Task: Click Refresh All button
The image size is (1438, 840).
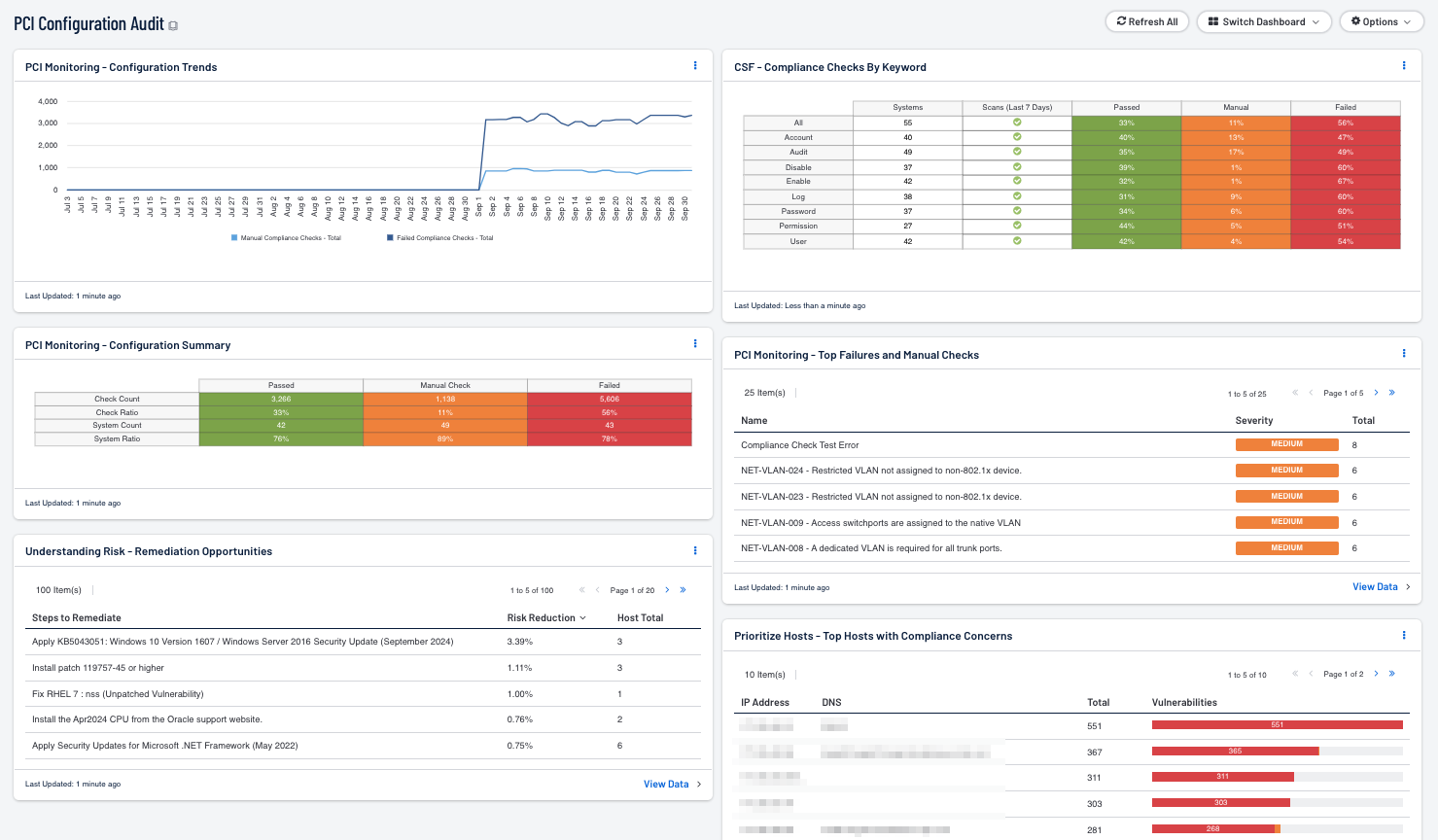Action: 1147,21
